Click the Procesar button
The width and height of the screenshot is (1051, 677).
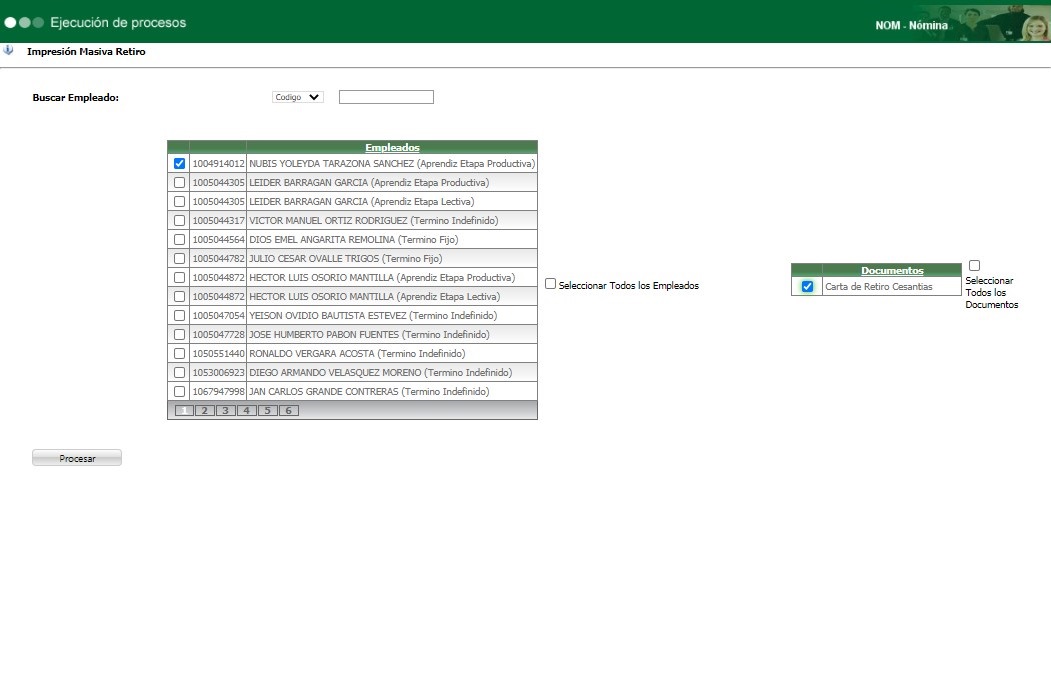pos(77,458)
